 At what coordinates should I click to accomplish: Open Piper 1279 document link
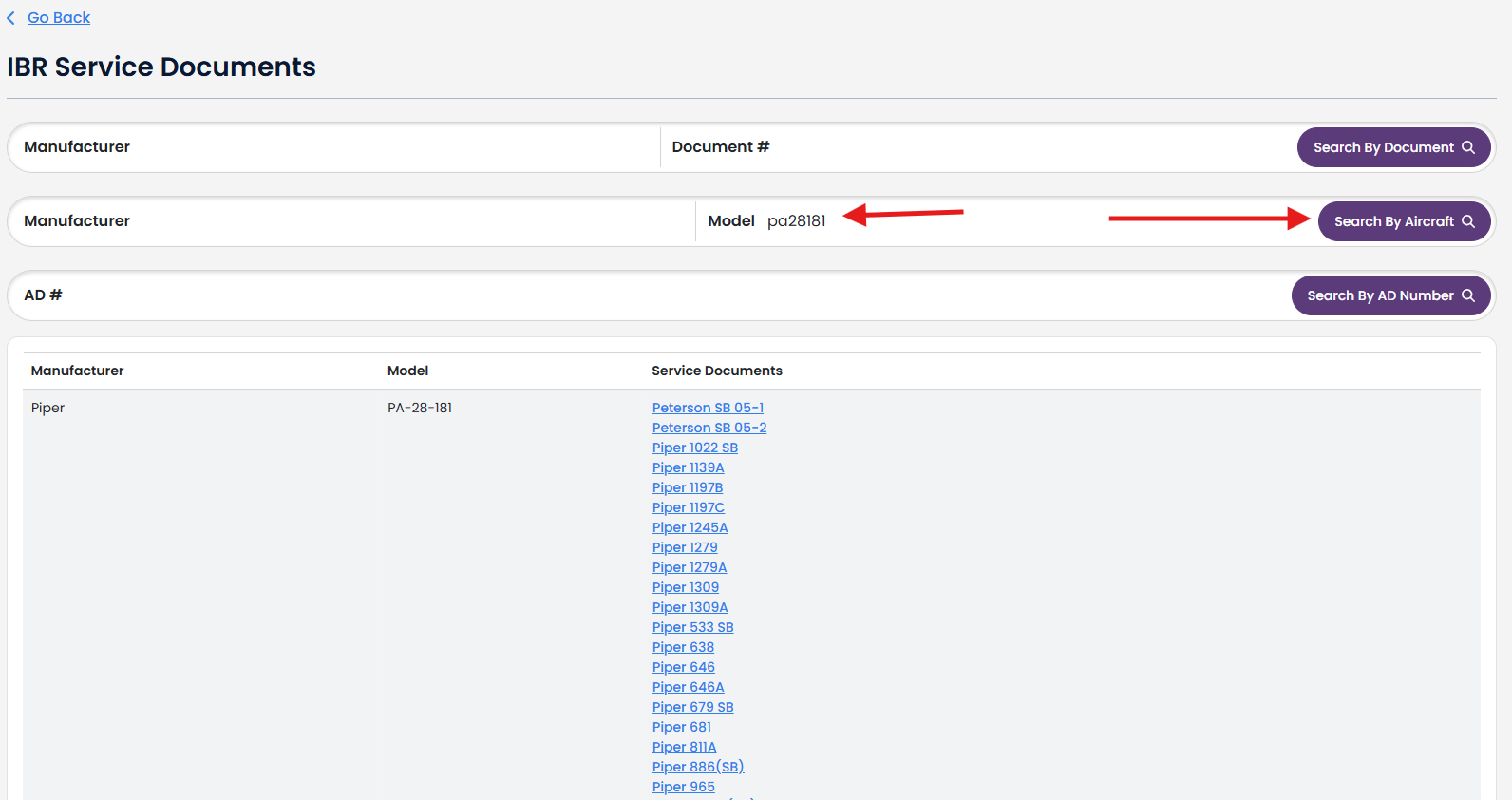click(x=685, y=547)
